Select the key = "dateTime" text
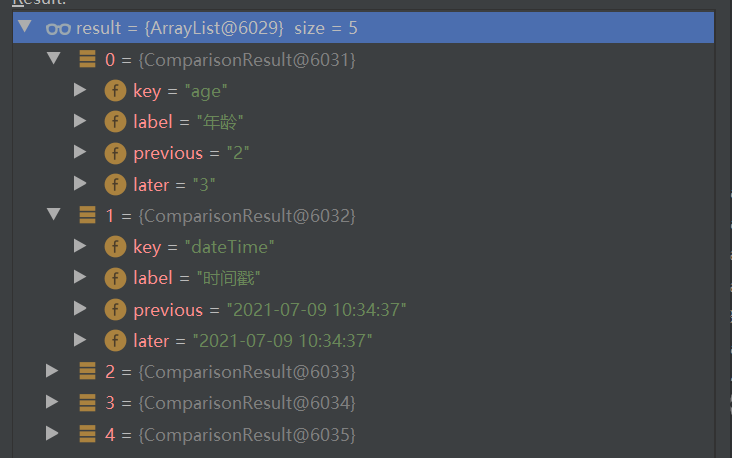Viewport: 732px width, 458px height. pyautogui.click(x=204, y=247)
